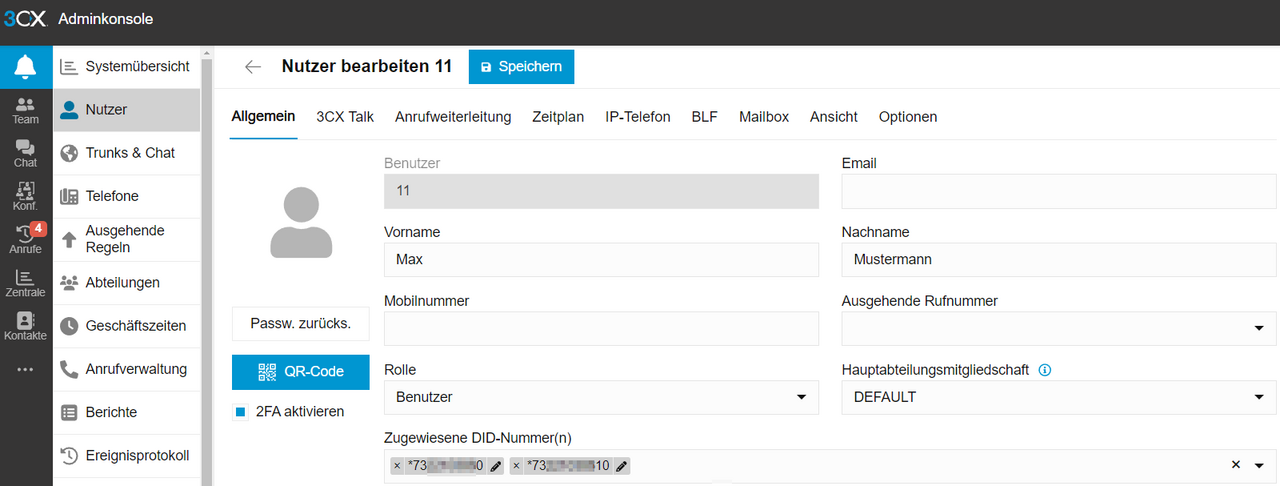
Task: Open the notifications bell icon
Action: pyautogui.click(x=26, y=67)
